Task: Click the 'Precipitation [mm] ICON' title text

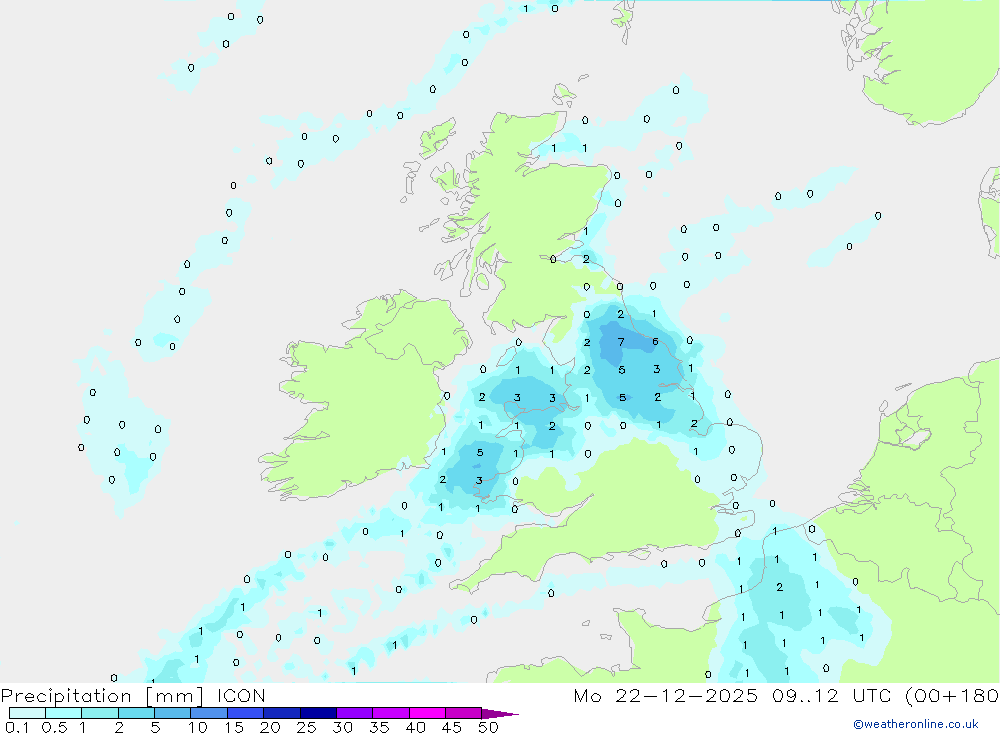Action: pyautogui.click(x=133, y=696)
